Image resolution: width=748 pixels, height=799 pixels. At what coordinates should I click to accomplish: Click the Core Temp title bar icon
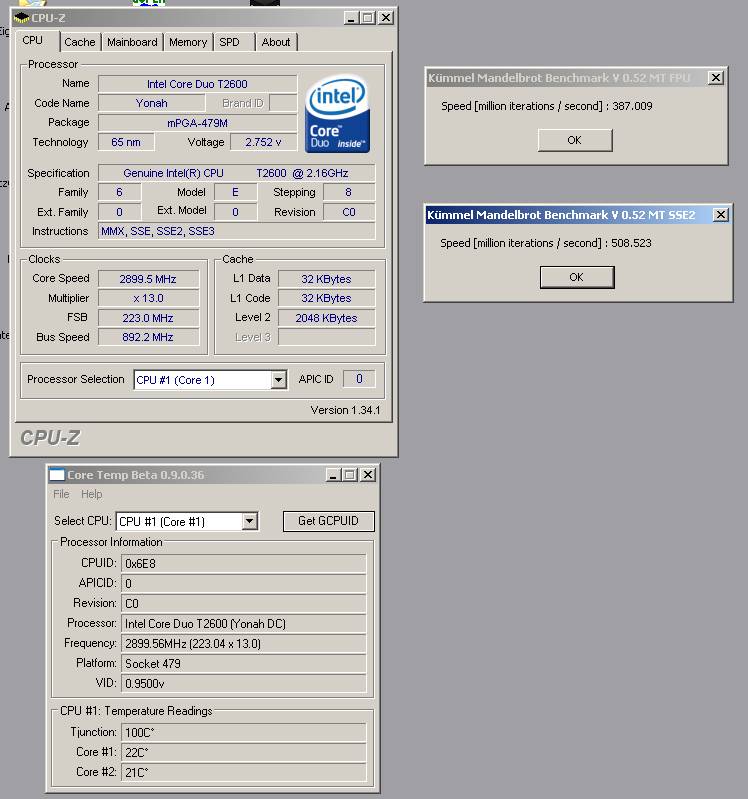pos(57,475)
